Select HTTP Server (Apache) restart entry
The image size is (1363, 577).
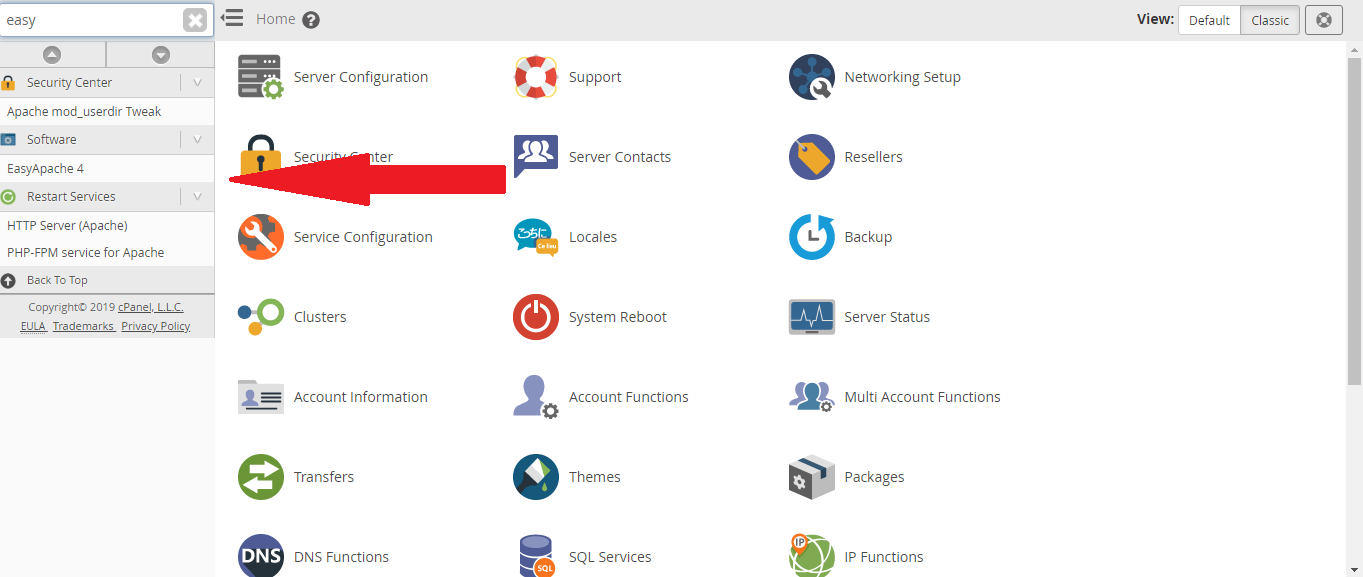[x=67, y=226]
